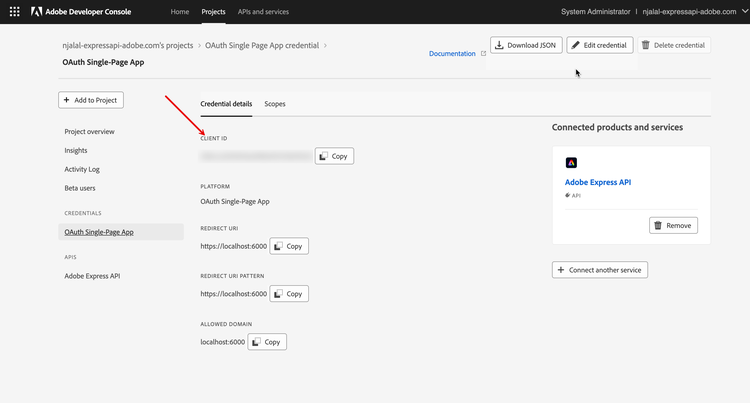This screenshot has height=403, width=750.
Task: Click the blurred Client ID field
Action: click(256, 156)
